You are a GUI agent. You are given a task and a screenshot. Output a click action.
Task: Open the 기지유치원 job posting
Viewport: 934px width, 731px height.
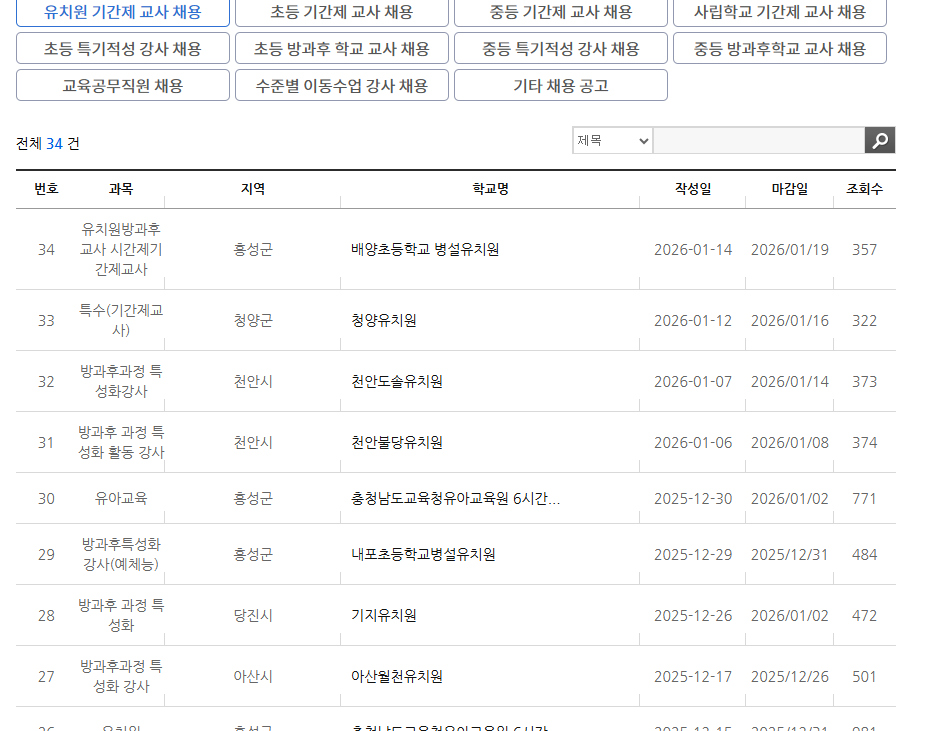click(381, 616)
